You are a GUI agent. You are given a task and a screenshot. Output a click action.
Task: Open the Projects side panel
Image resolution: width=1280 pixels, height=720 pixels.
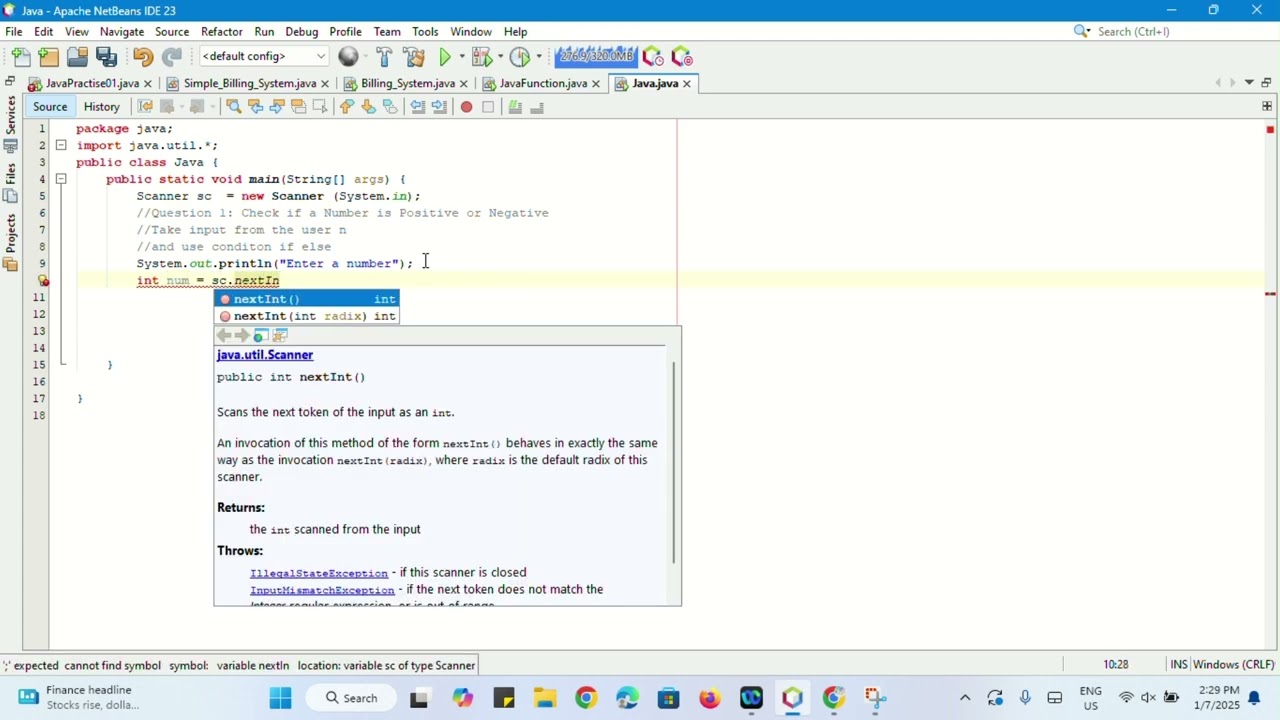point(10,243)
